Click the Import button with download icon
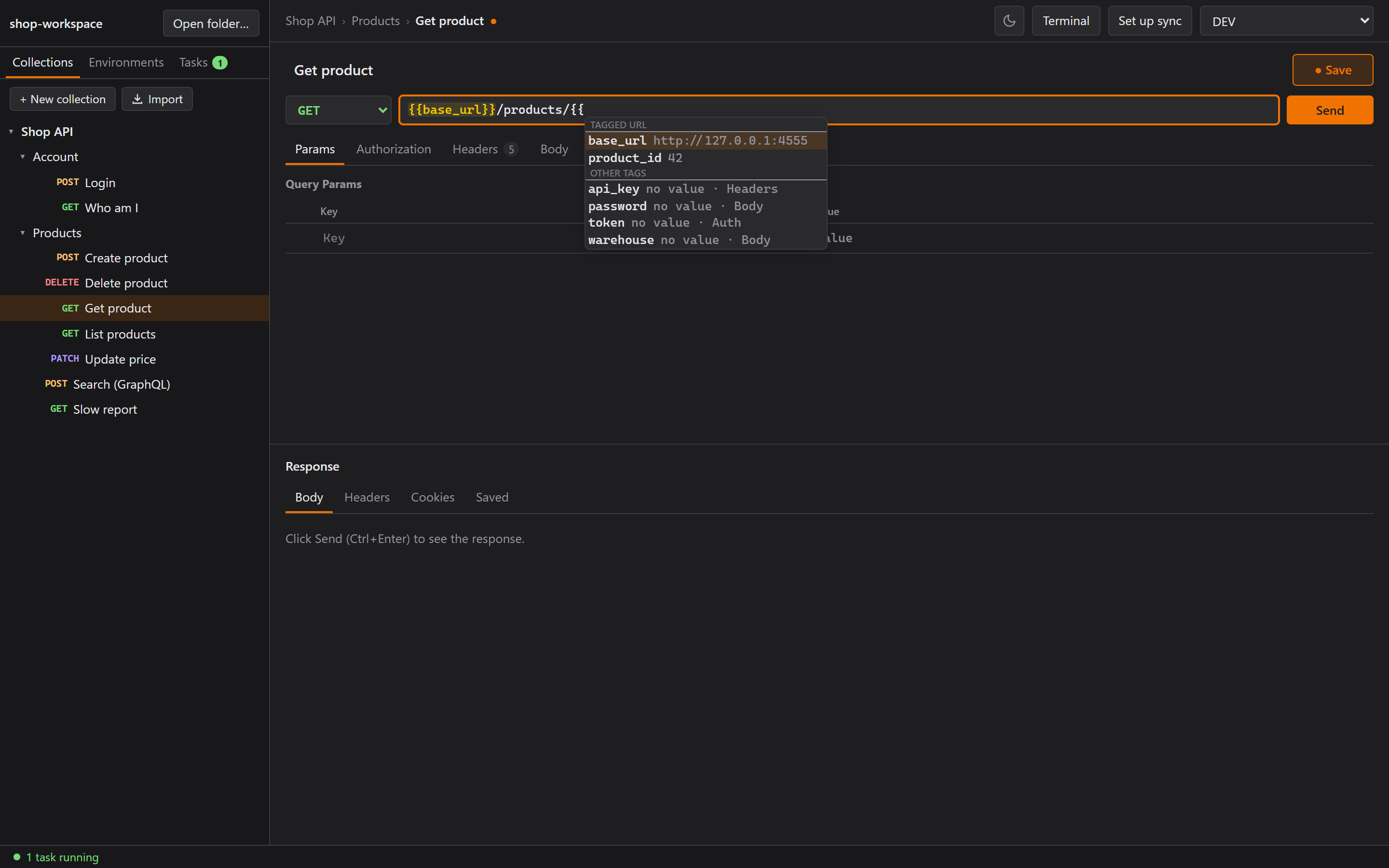The width and height of the screenshot is (1389, 868). 157,99
